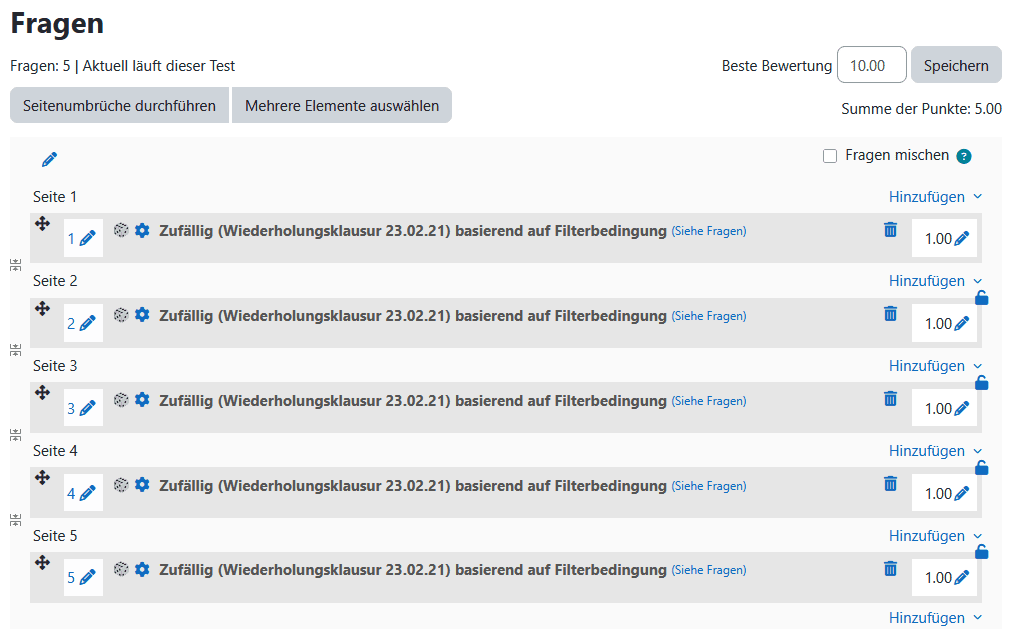Click dice icon of question 1
This screenshot has height=644, width=1010.
click(x=121, y=231)
